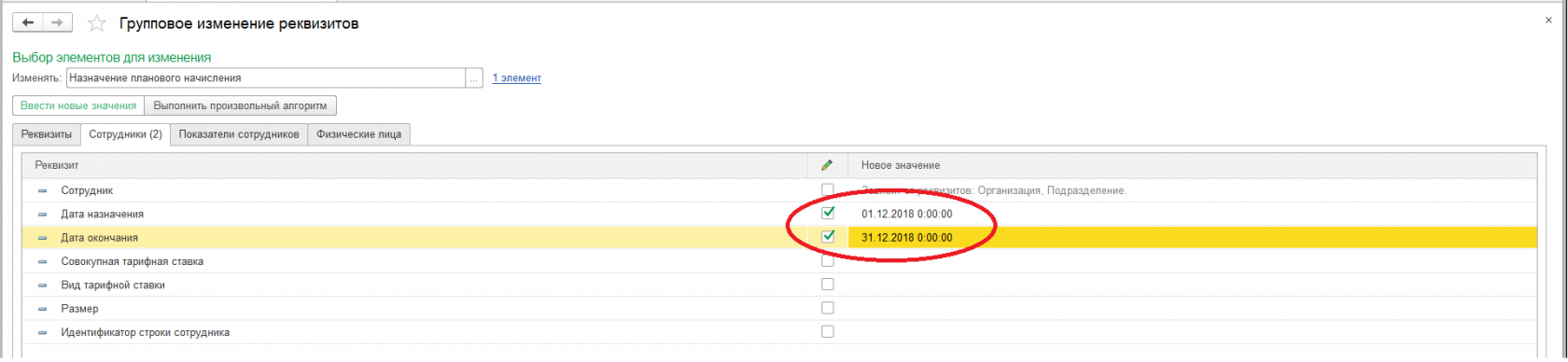Open the 1 элемент link

point(517,78)
